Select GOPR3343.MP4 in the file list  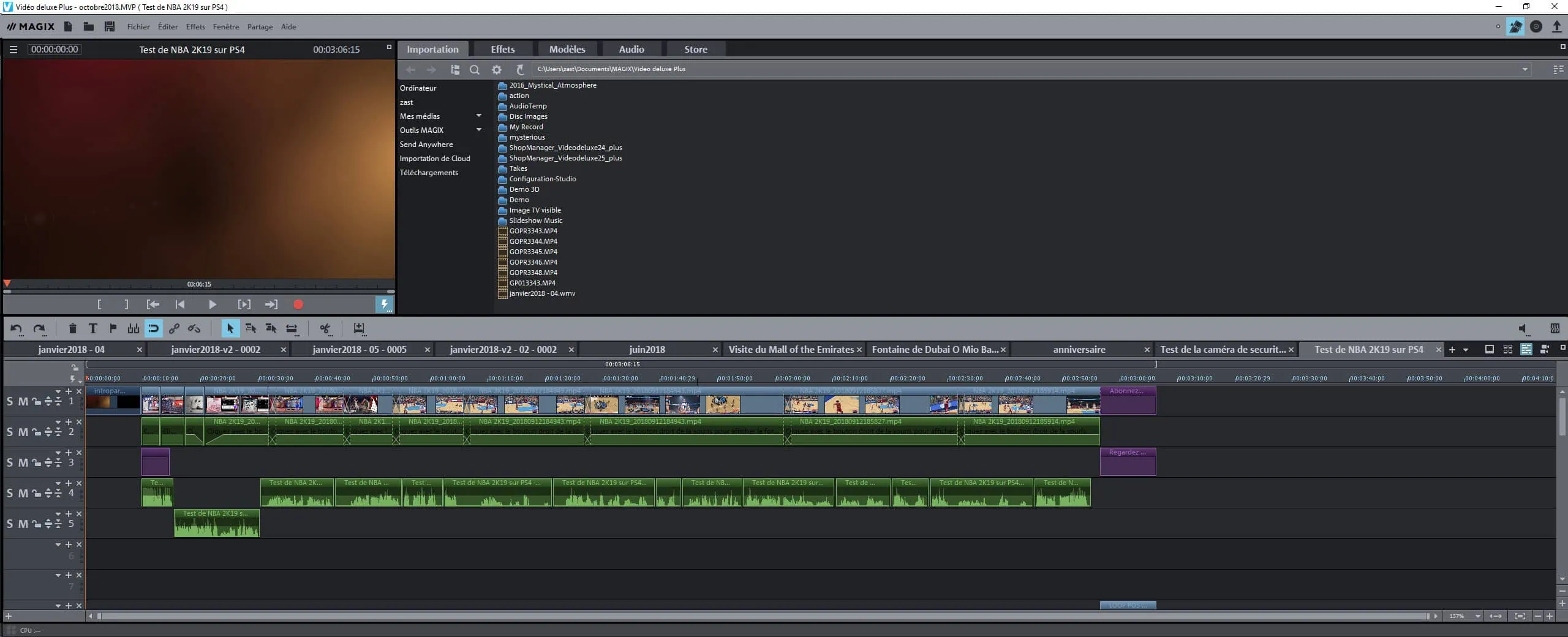(x=533, y=231)
